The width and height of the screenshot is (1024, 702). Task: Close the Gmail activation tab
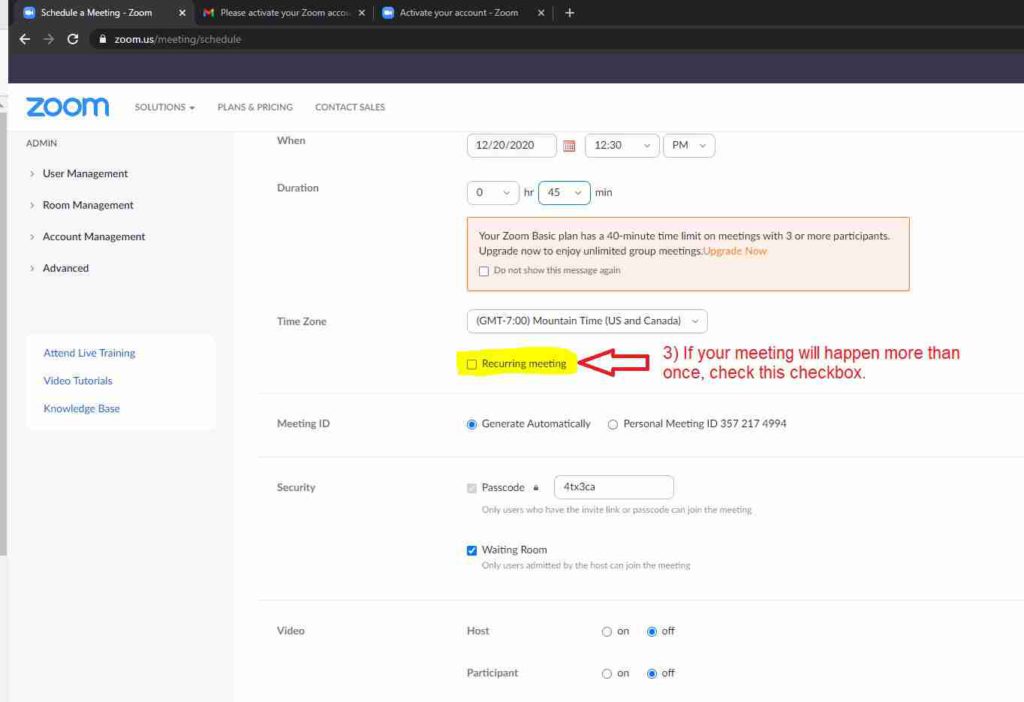[362, 12]
